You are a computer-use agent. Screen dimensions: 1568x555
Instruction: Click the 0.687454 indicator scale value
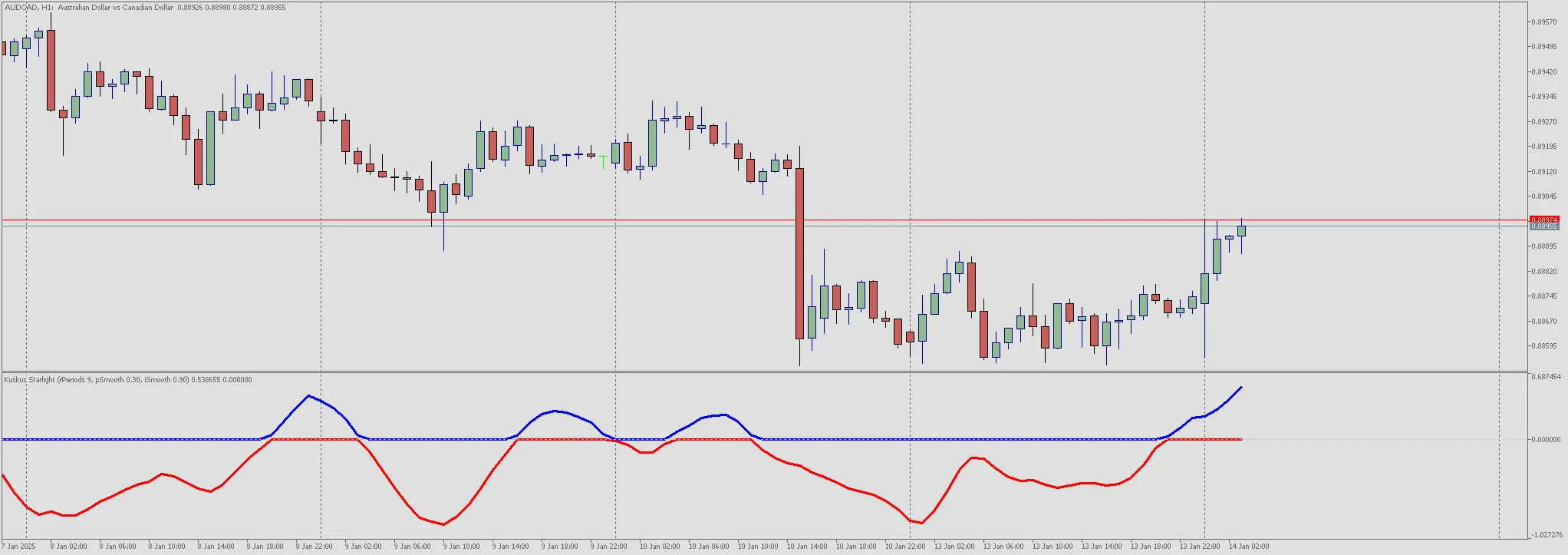1545,377
